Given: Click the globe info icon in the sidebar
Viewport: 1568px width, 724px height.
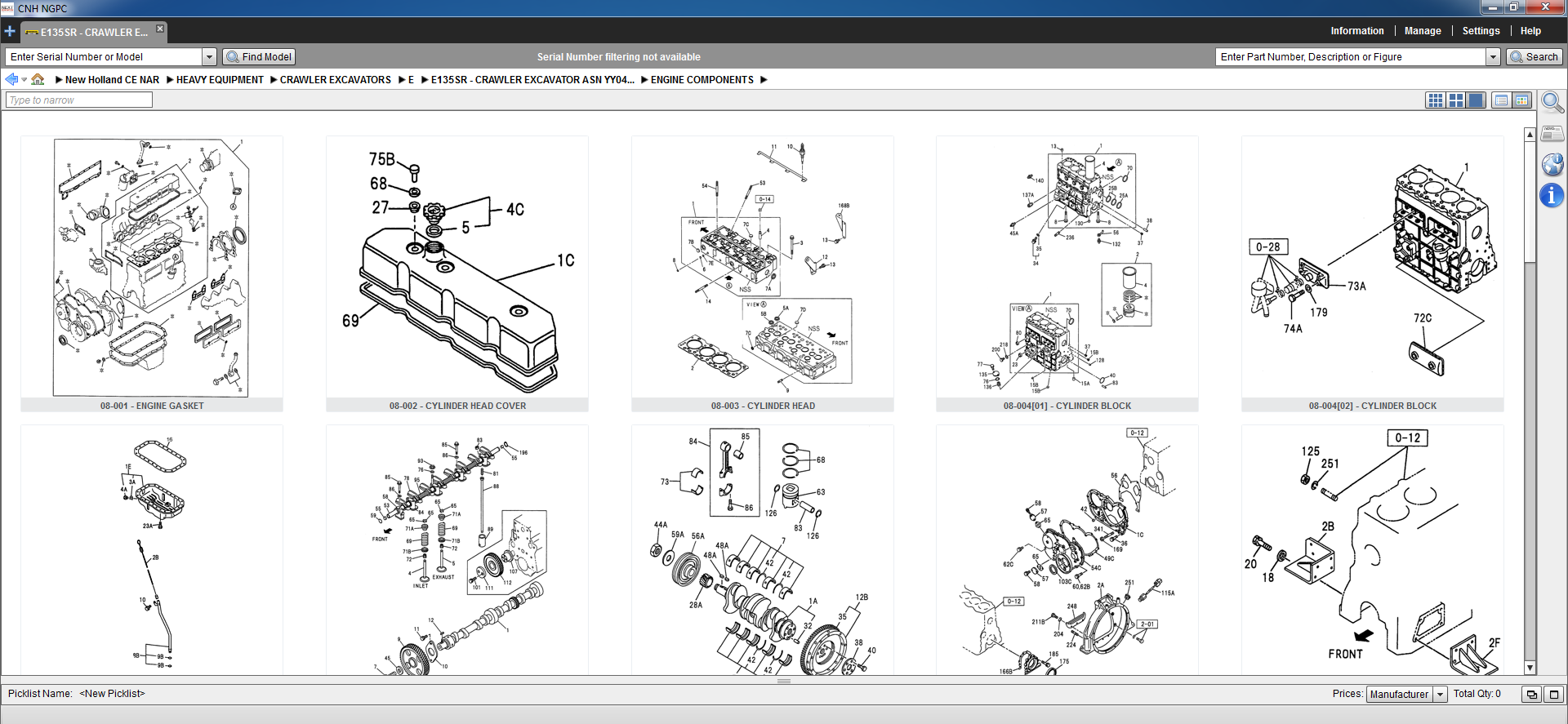Looking at the screenshot, I should pyautogui.click(x=1552, y=164).
